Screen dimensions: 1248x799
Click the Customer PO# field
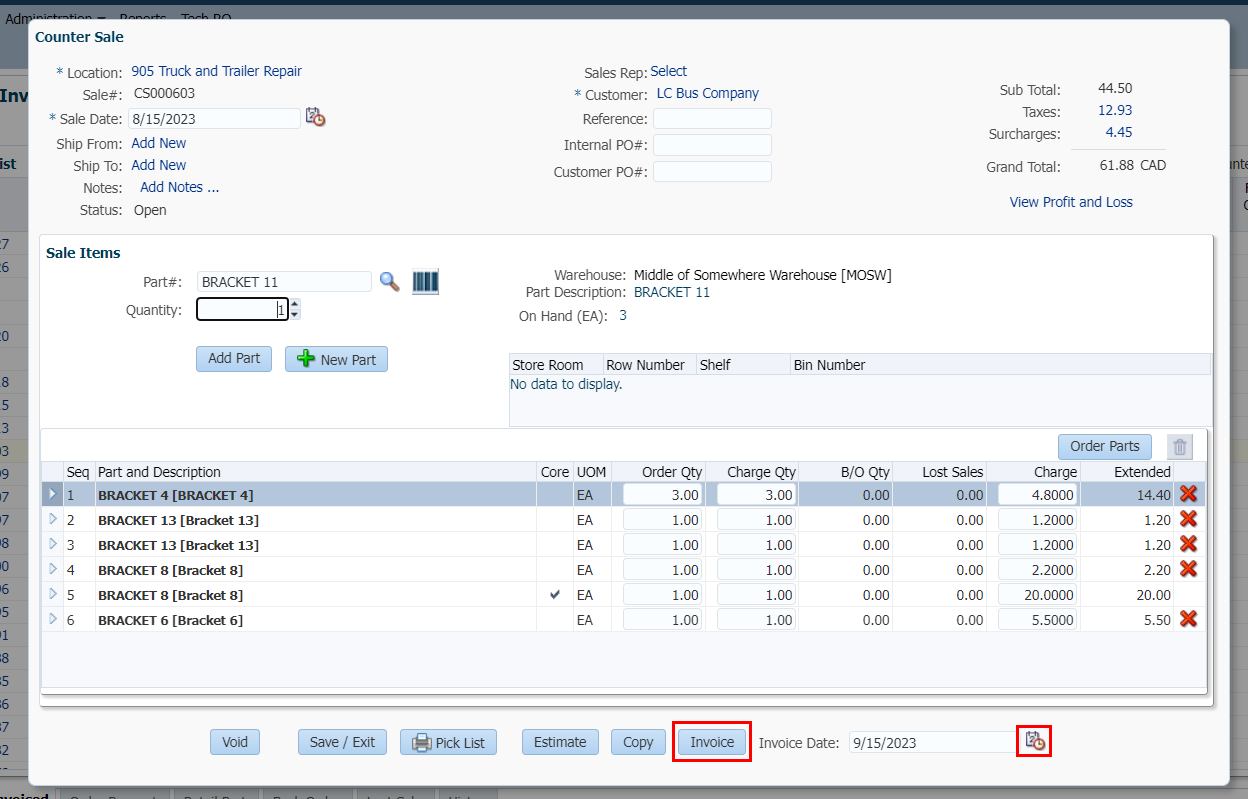click(x=712, y=171)
